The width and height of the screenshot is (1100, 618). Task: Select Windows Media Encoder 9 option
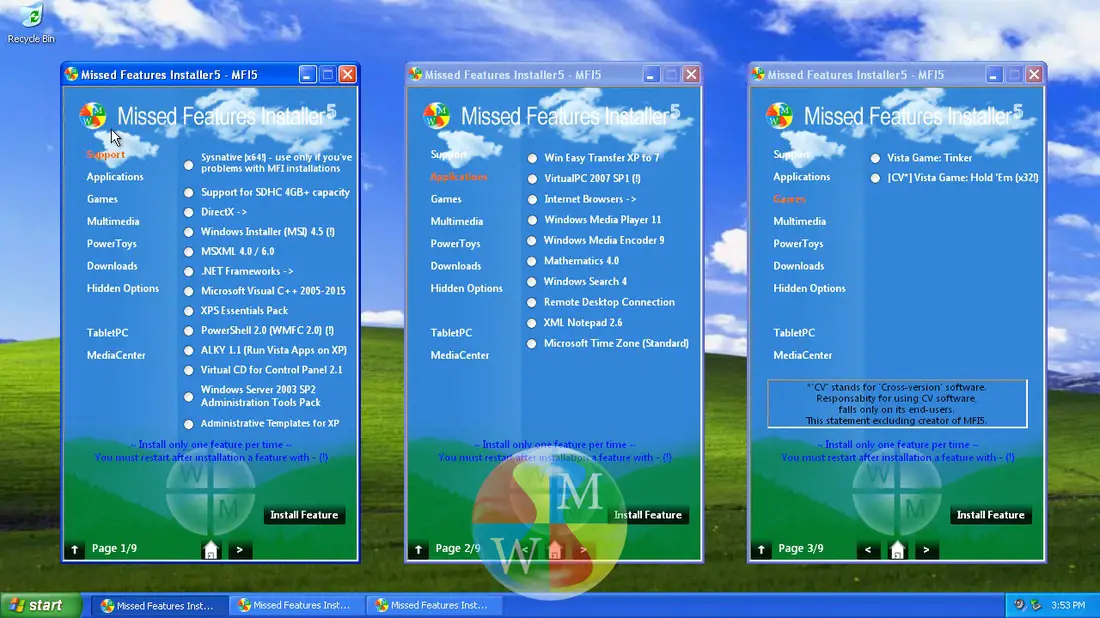tap(532, 241)
